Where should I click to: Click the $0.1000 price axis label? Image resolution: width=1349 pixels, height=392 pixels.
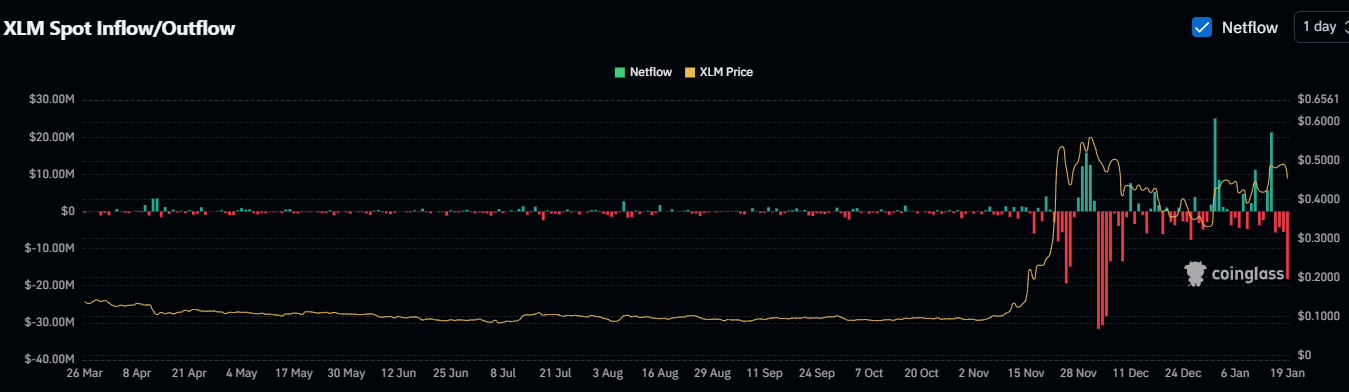1317,316
